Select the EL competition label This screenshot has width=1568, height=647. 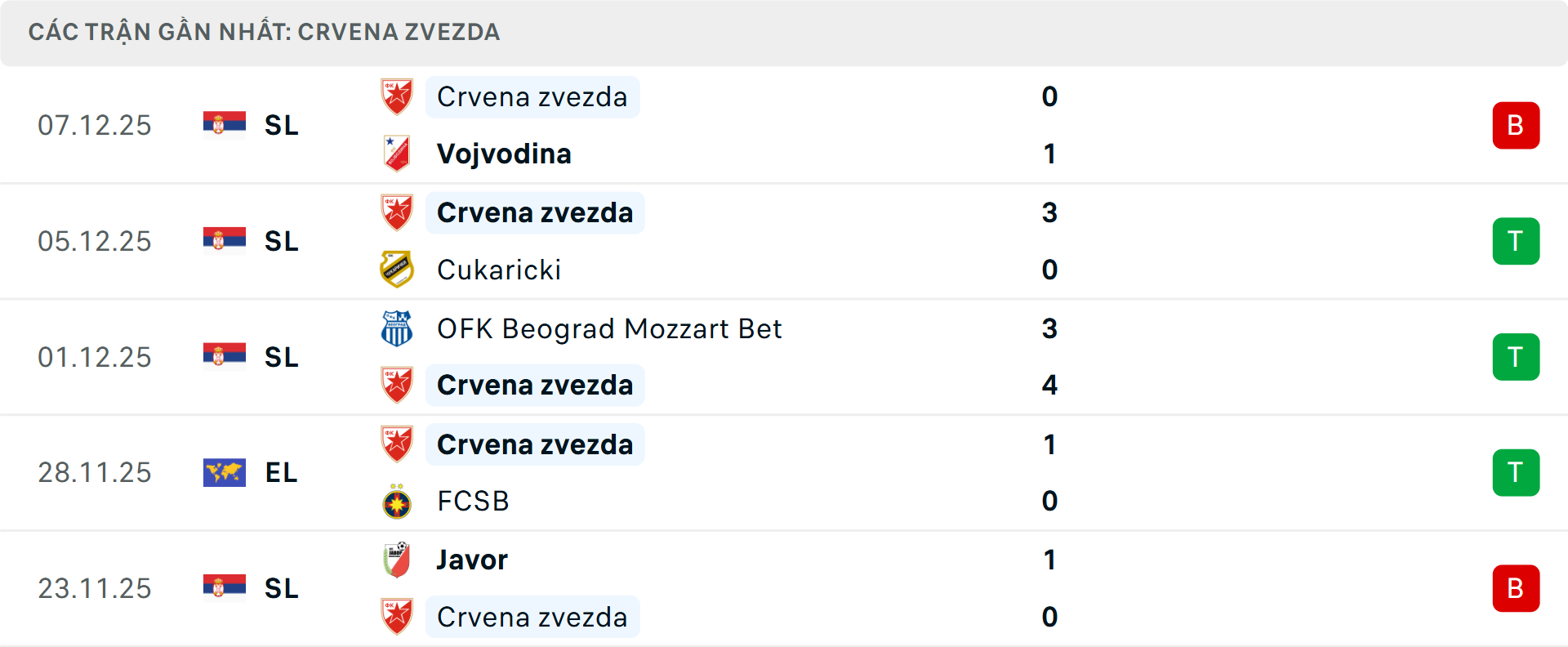280,472
